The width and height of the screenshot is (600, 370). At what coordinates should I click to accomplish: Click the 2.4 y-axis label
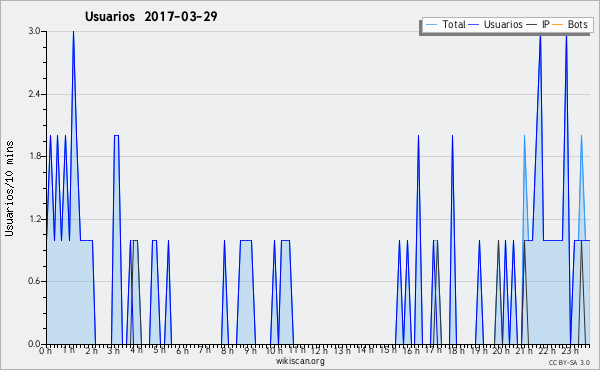pos(34,94)
